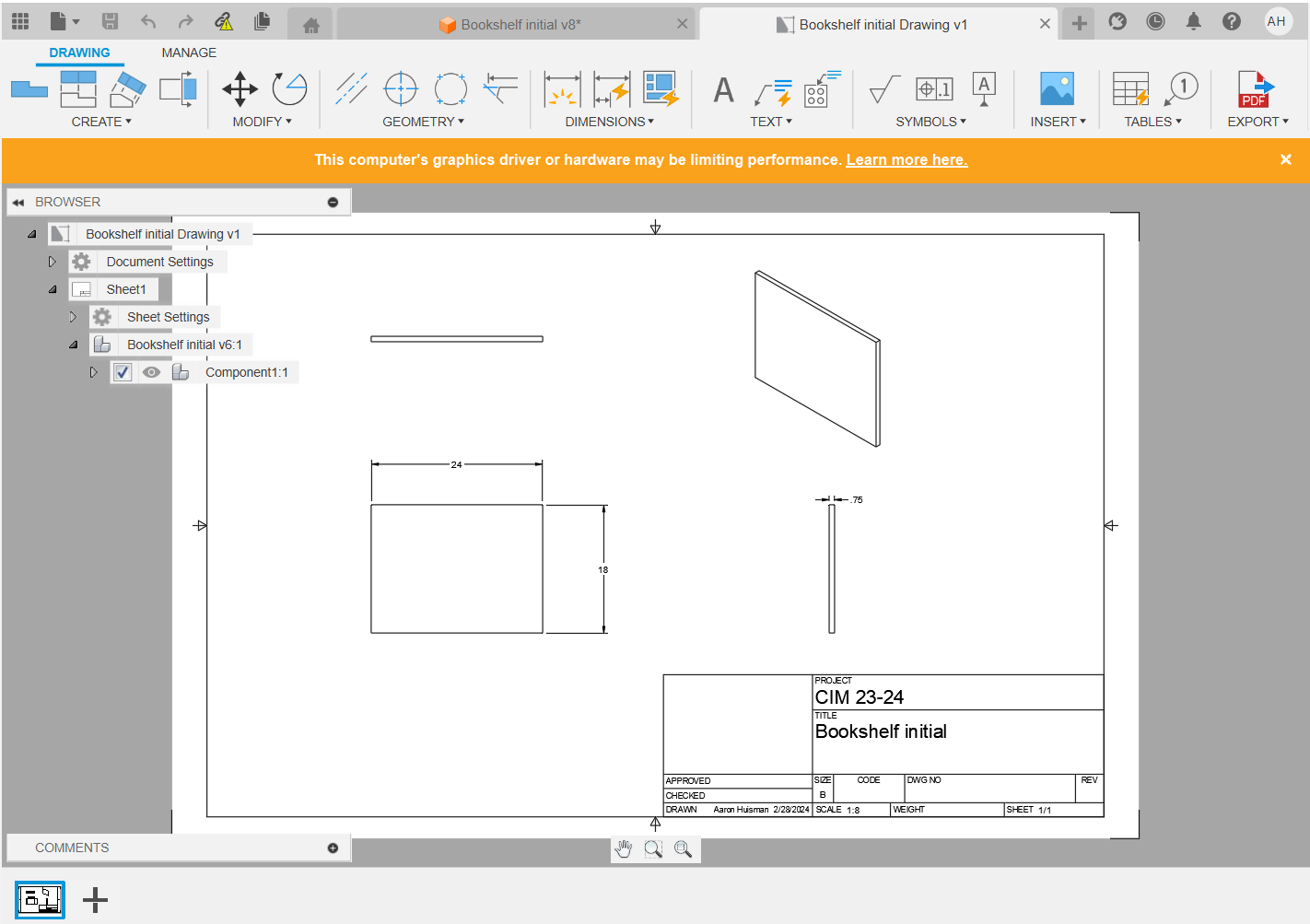Select the Feature Control Frame tool
Screen dimensions: 1310x924
tap(934, 89)
